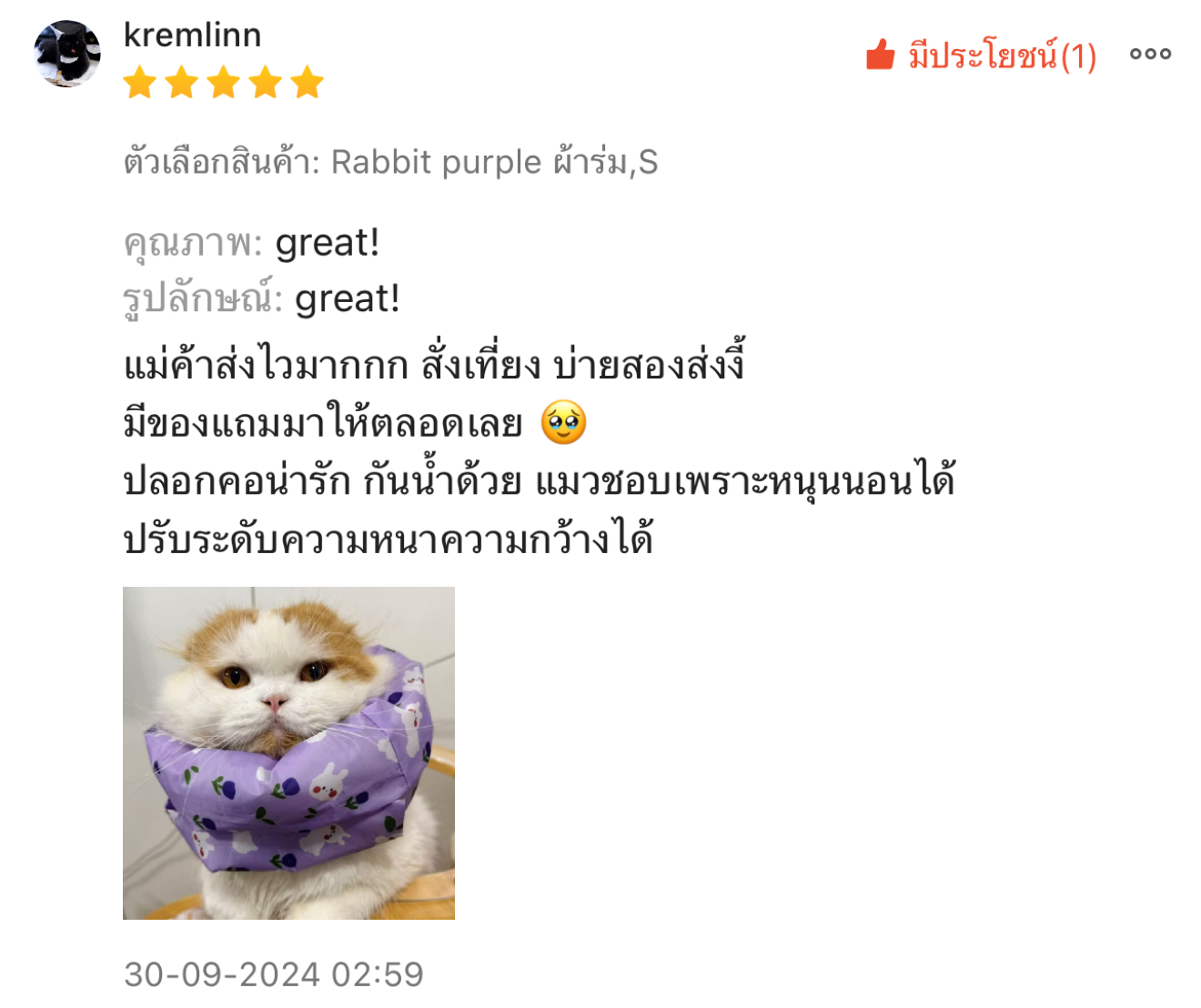
Task: Open the kremlinn username link
Action: (x=192, y=35)
